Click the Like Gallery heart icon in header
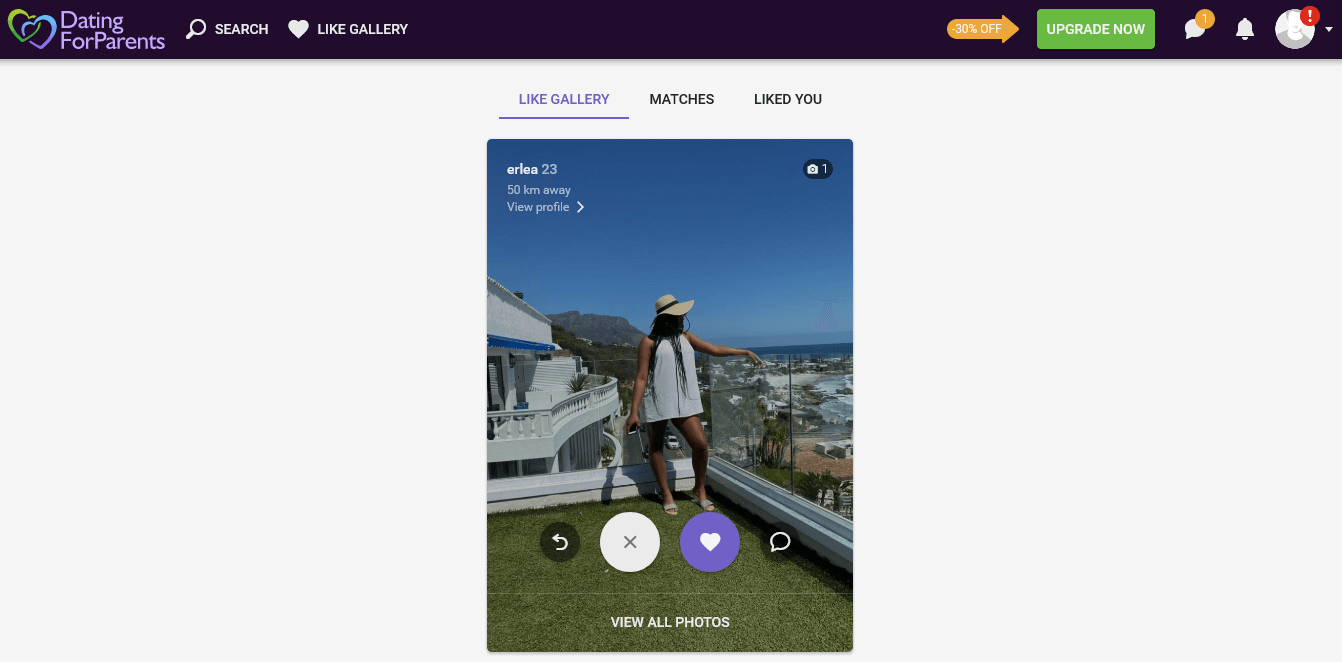Image resolution: width=1342 pixels, height=662 pixels. point(298,30)
